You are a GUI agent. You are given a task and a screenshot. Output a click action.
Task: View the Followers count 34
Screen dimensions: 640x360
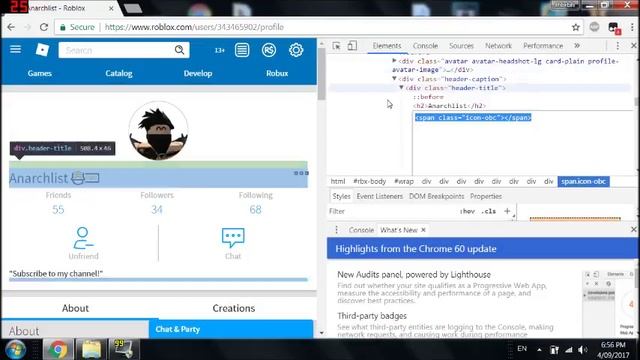click(x=157, y=209)
